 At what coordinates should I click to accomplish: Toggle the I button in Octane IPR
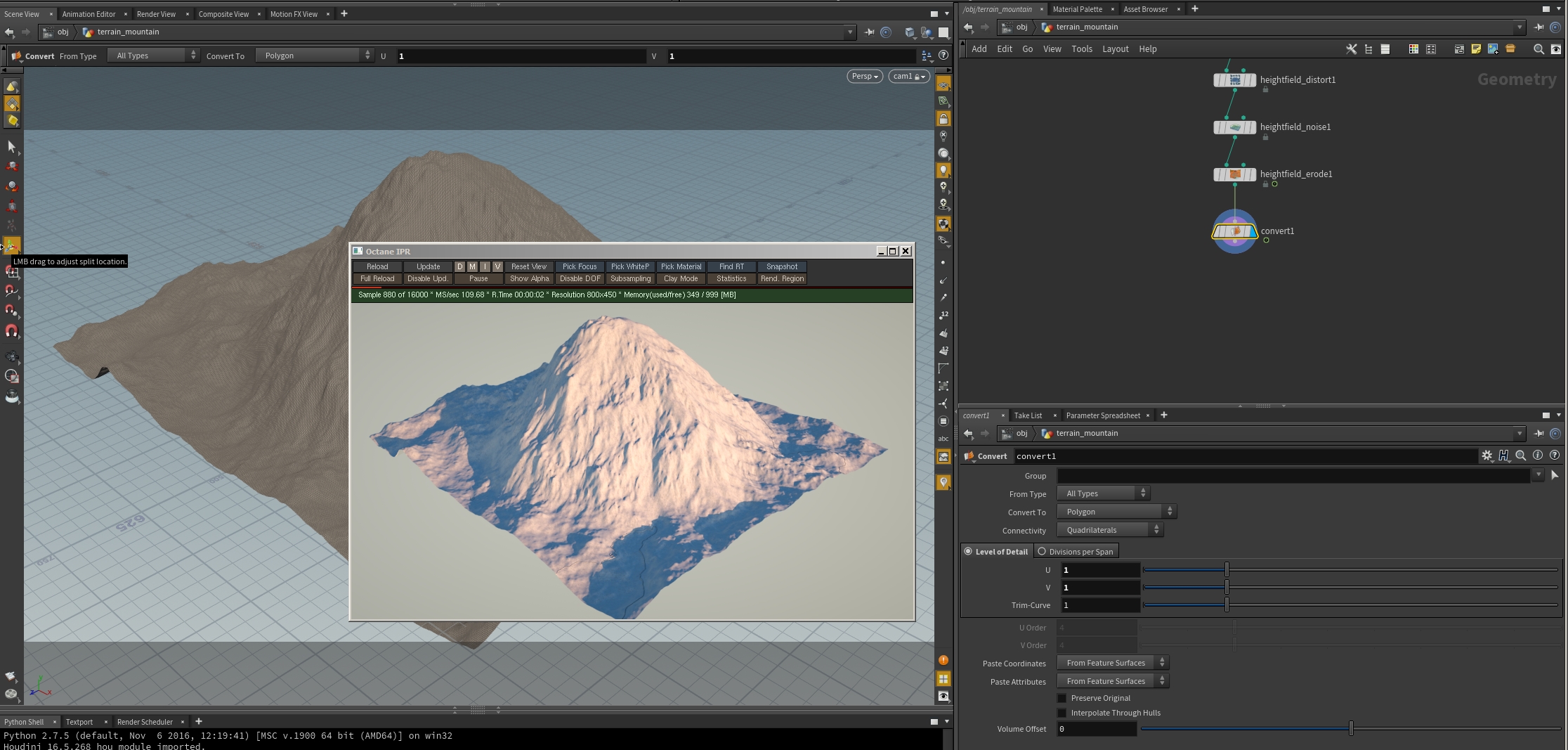[485, 267]
